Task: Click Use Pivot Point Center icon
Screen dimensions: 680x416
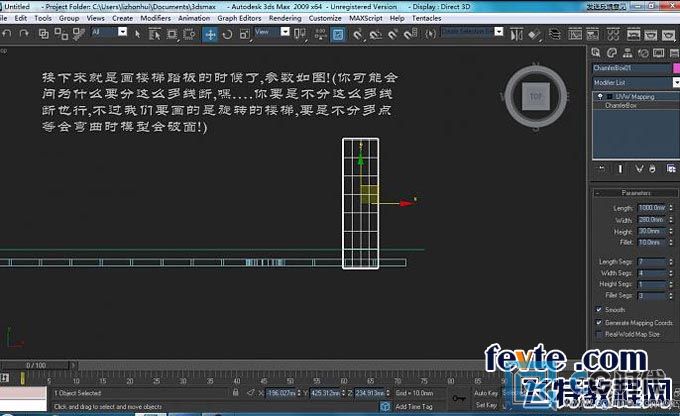Action: (x=300, y=34)
